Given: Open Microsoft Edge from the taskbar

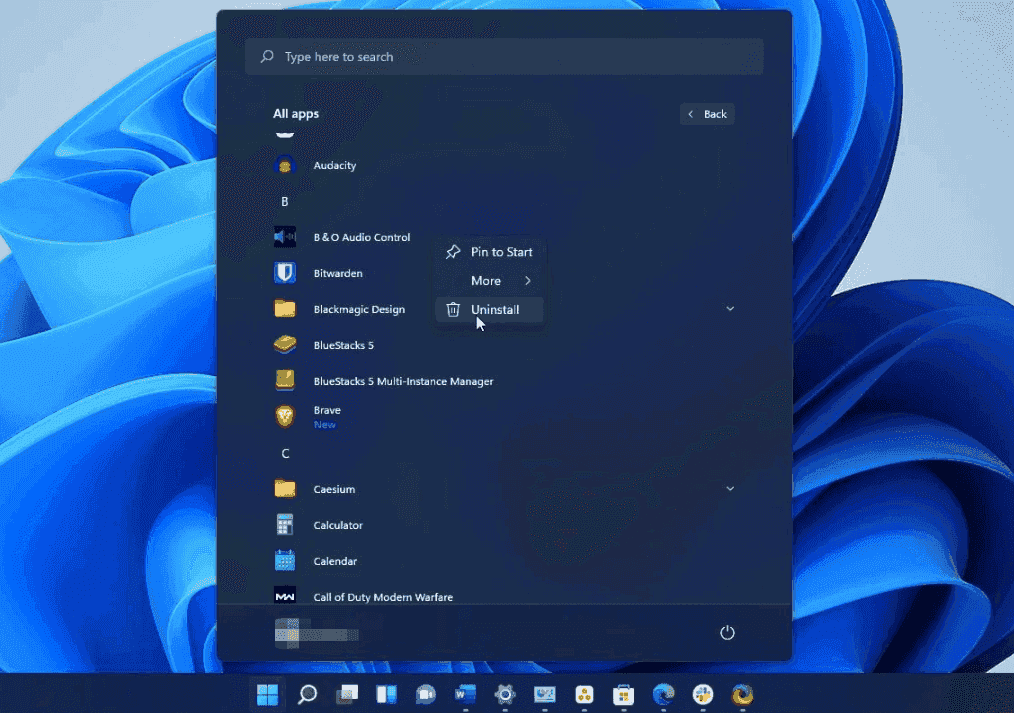Looking at the screenshot, I should click(x=663, y=695).
